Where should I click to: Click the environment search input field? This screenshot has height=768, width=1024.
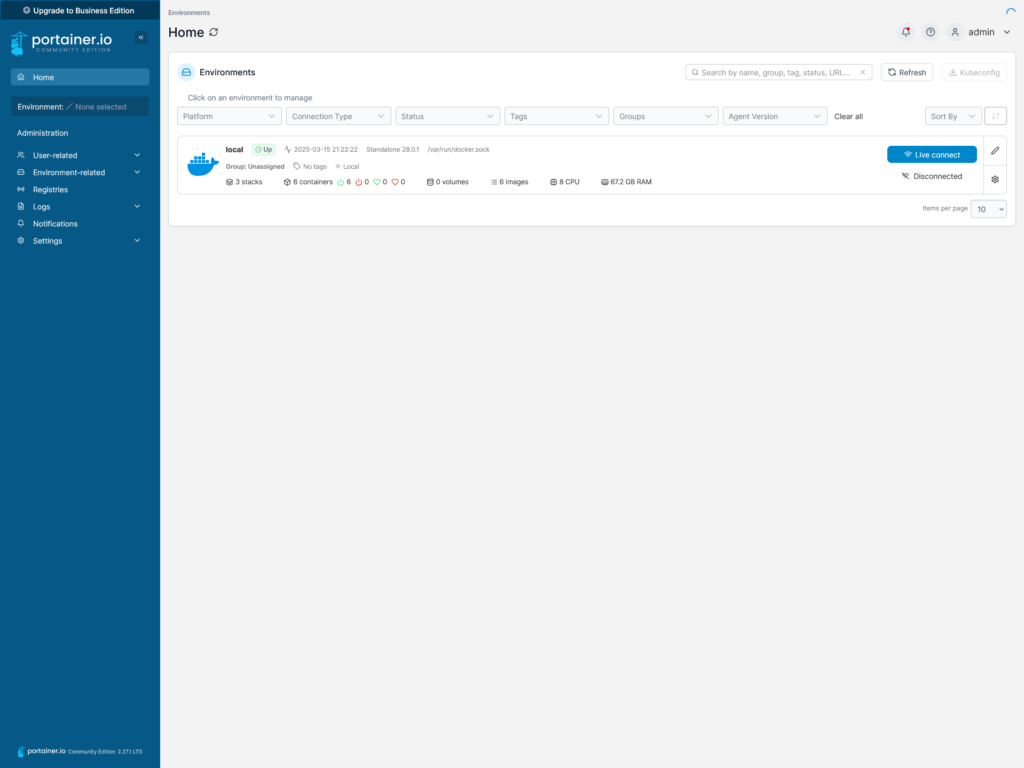775,72
